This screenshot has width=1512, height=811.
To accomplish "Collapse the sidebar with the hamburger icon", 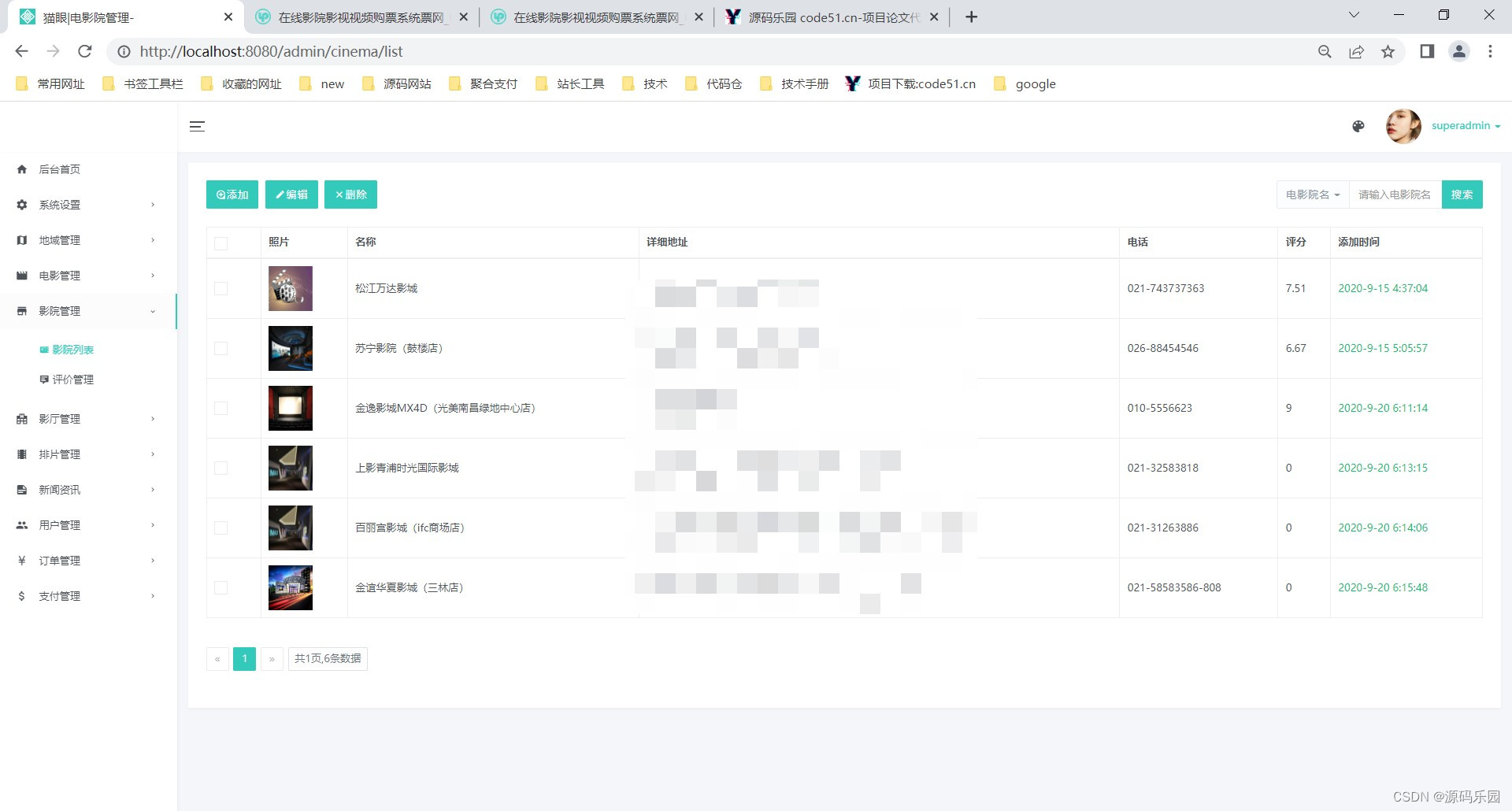I will coord(197,126).
